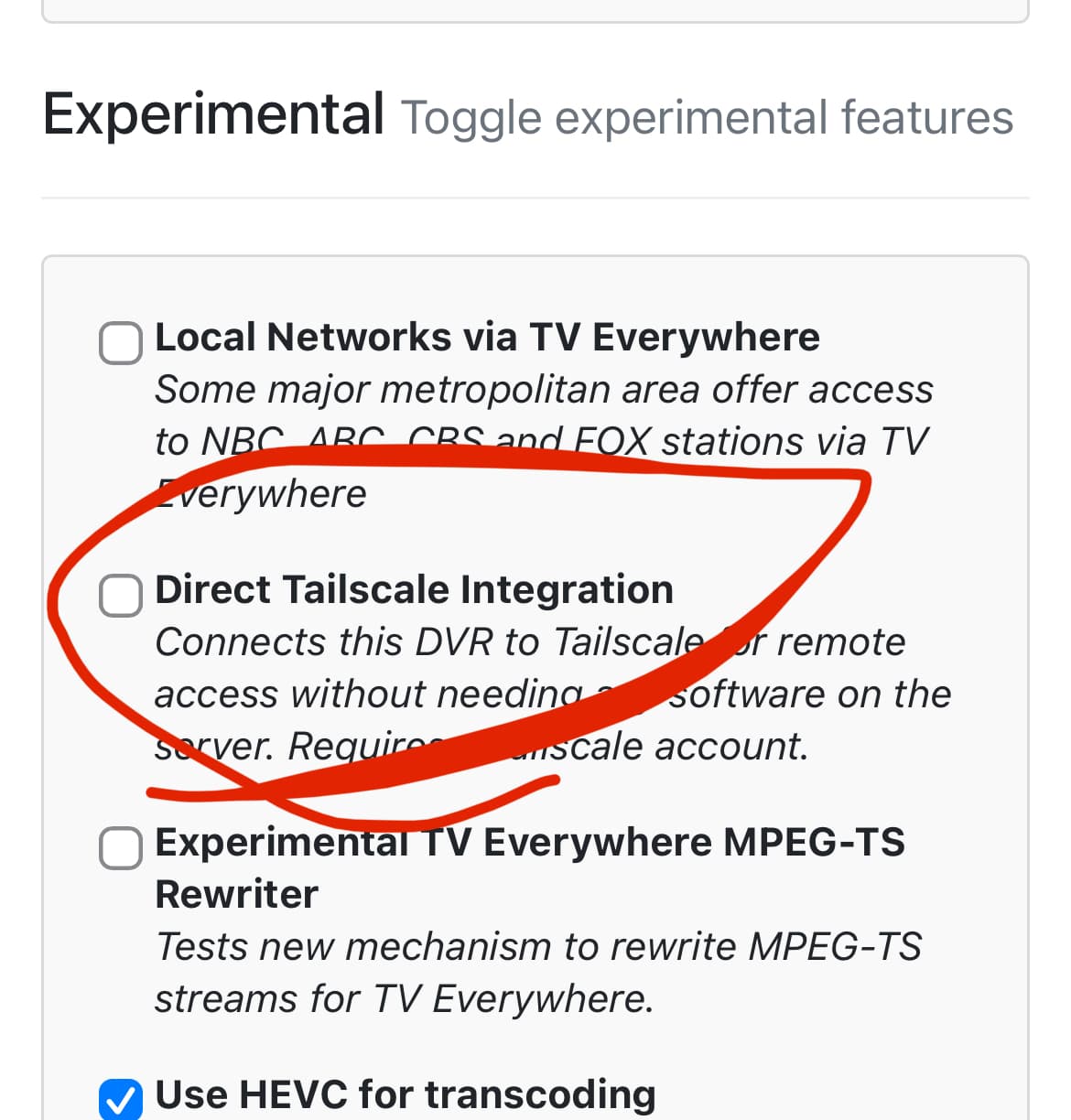This screenshot has width=1071, height=1120.
Task: Click 'streams for TV Everywhere.' description line
Action: (x=404, y=998)
